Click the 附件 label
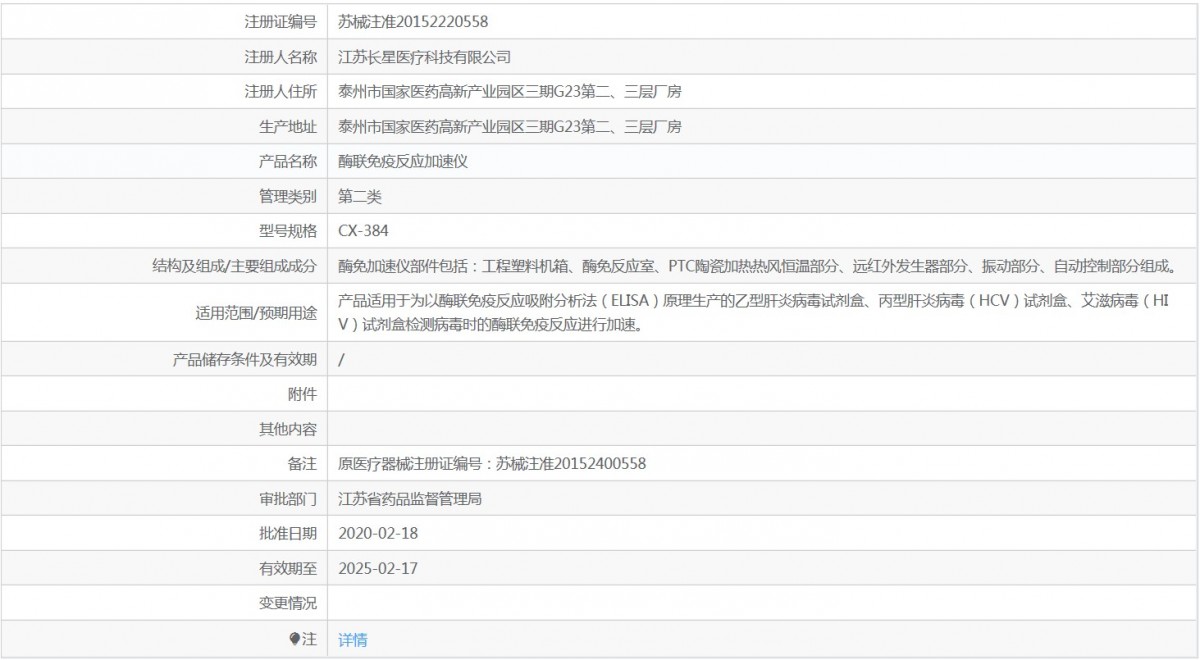This screenshot has height=660, width=1200. click(302, 394)
